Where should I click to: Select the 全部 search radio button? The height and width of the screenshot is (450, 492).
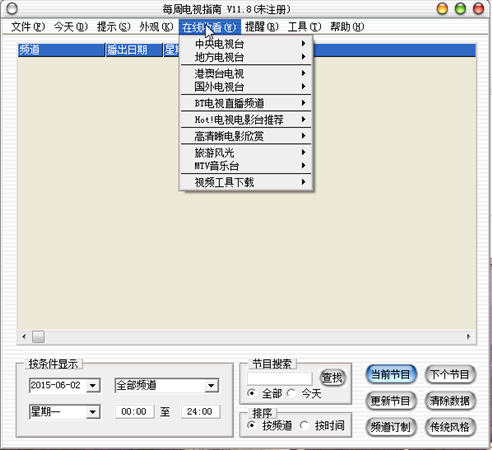(252, 394)
